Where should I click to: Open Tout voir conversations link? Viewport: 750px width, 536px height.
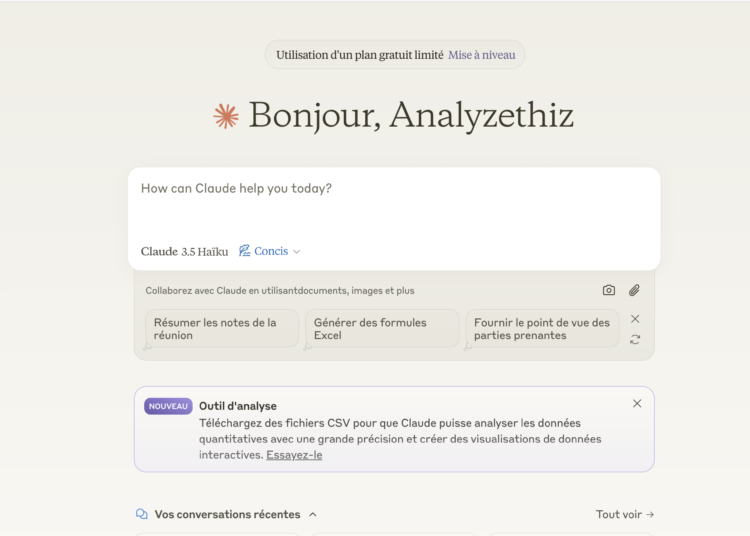tap(625, 514)
